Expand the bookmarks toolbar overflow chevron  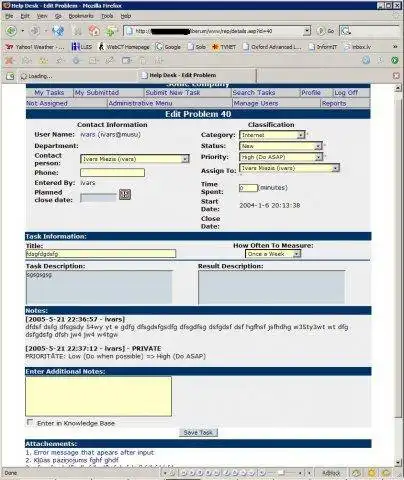click(395, 47)
